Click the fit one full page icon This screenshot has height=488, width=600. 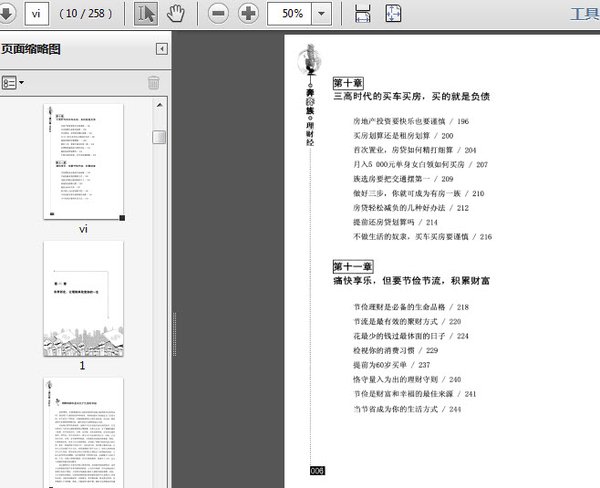click(394, 15)
